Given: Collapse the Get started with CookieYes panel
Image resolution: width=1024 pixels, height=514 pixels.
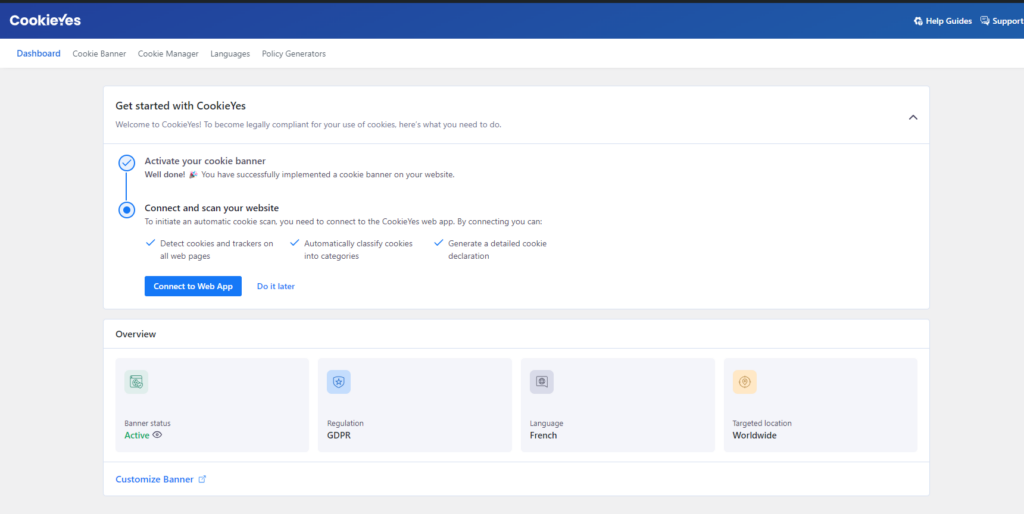Looking at the screenshot, I should tap(912, 117).
